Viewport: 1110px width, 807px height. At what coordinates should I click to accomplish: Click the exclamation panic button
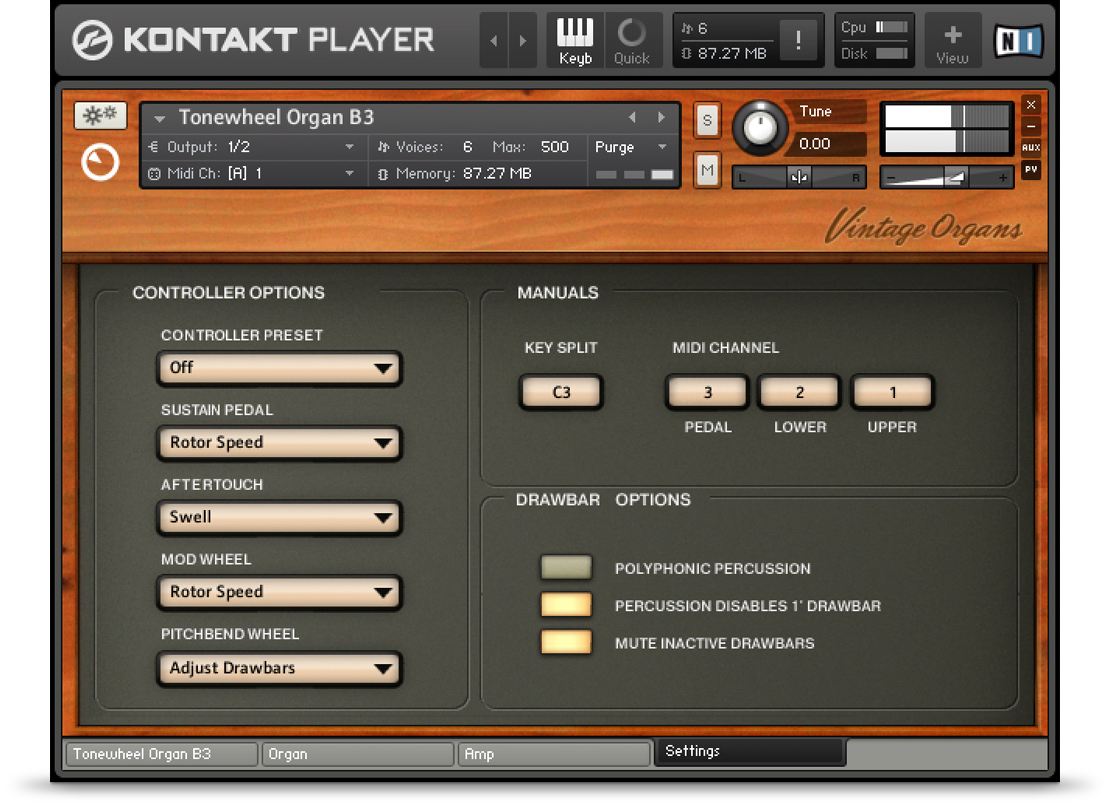tap(798, 40)
